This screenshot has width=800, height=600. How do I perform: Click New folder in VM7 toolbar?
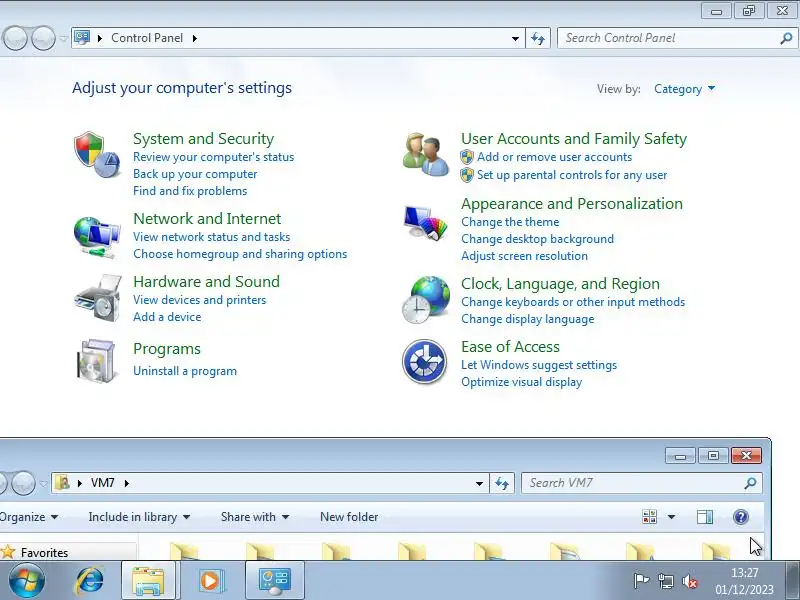349,517
